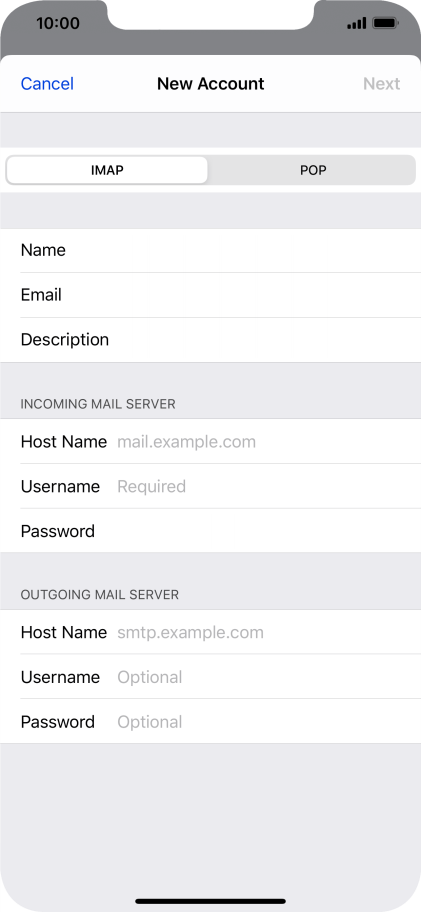Tap the Next button in header

point(381,84)
